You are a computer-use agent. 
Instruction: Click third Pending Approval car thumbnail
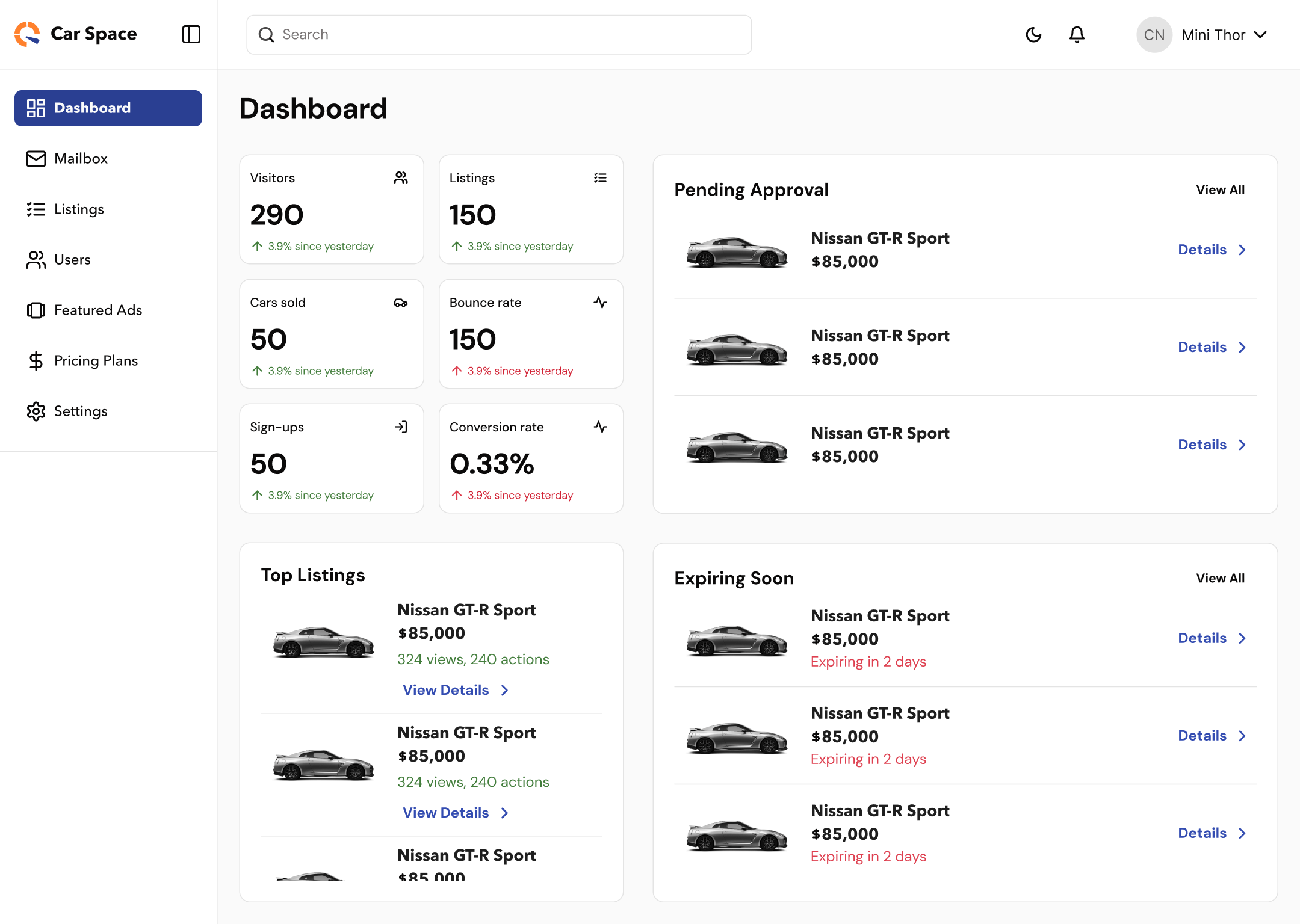pyautogui.click(x=737, y=446)
